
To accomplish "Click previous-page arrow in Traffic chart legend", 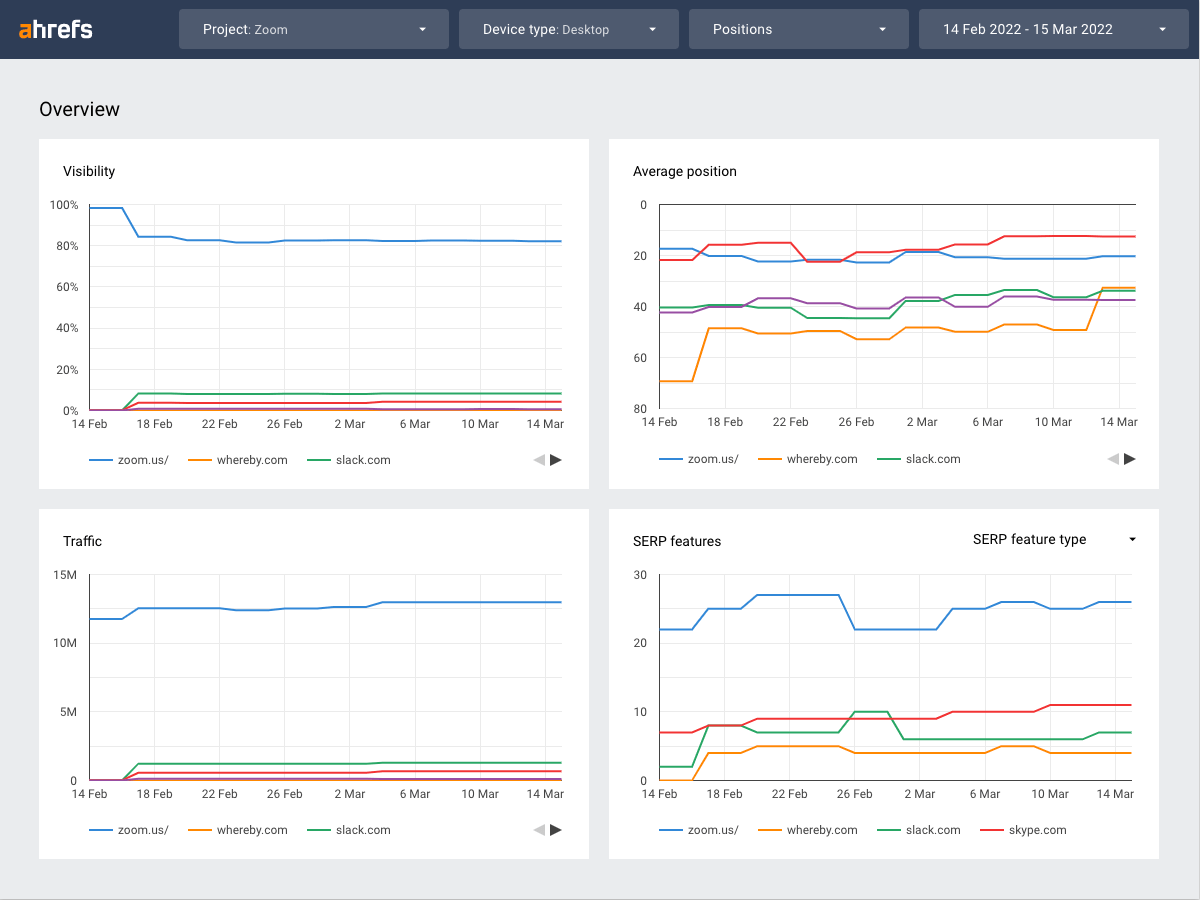I will pyautogui.click(x=541, y=829).
